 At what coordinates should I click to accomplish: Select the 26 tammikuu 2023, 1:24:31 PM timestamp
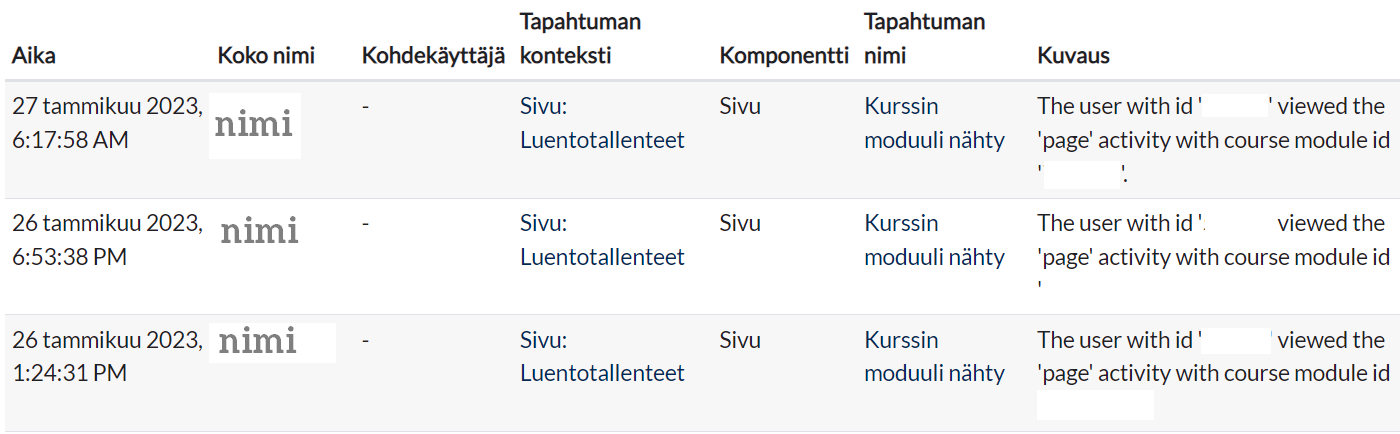tap(108, 356)
